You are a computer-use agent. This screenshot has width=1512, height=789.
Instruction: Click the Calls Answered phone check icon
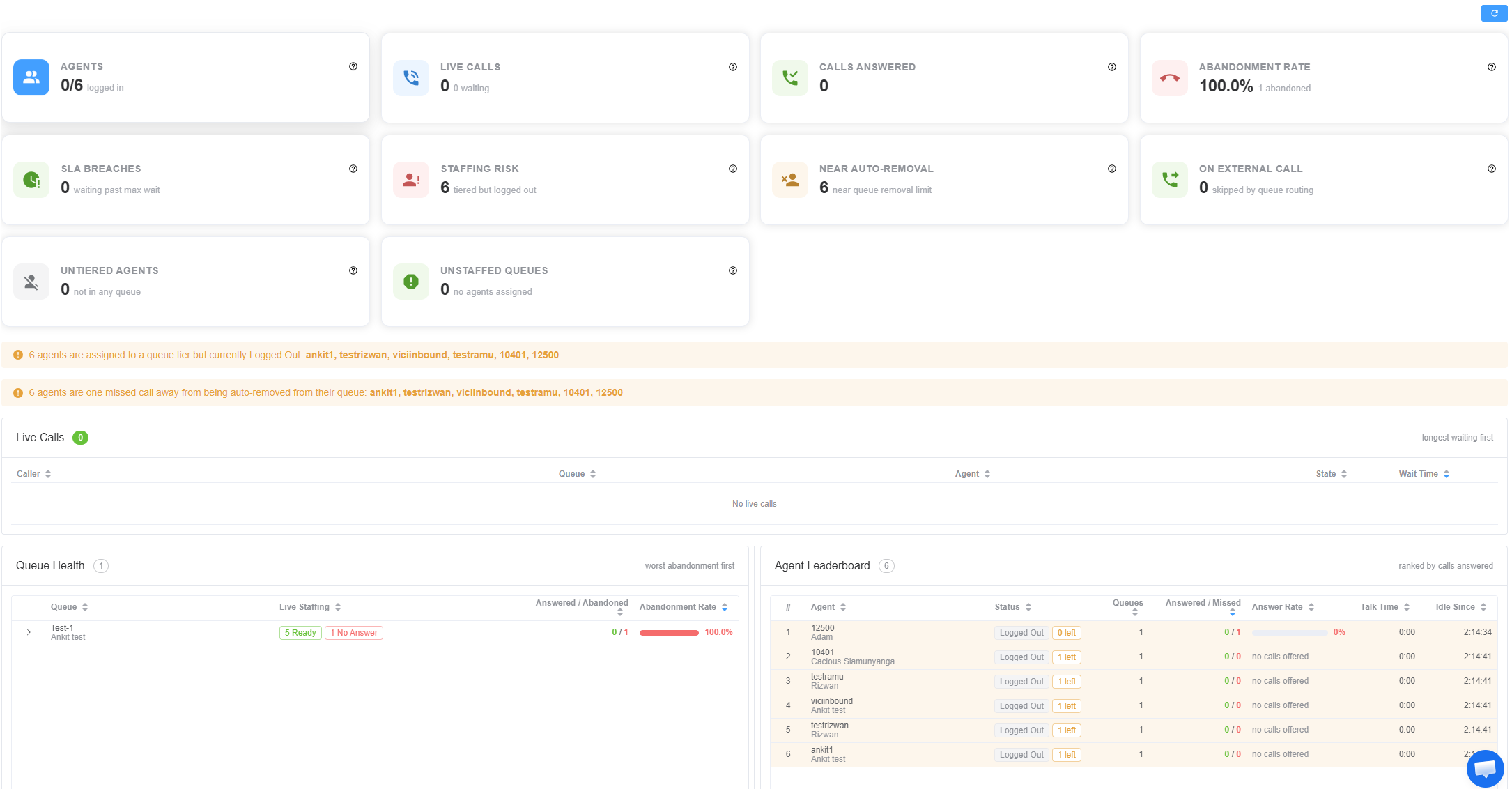(x=790, y=78)
